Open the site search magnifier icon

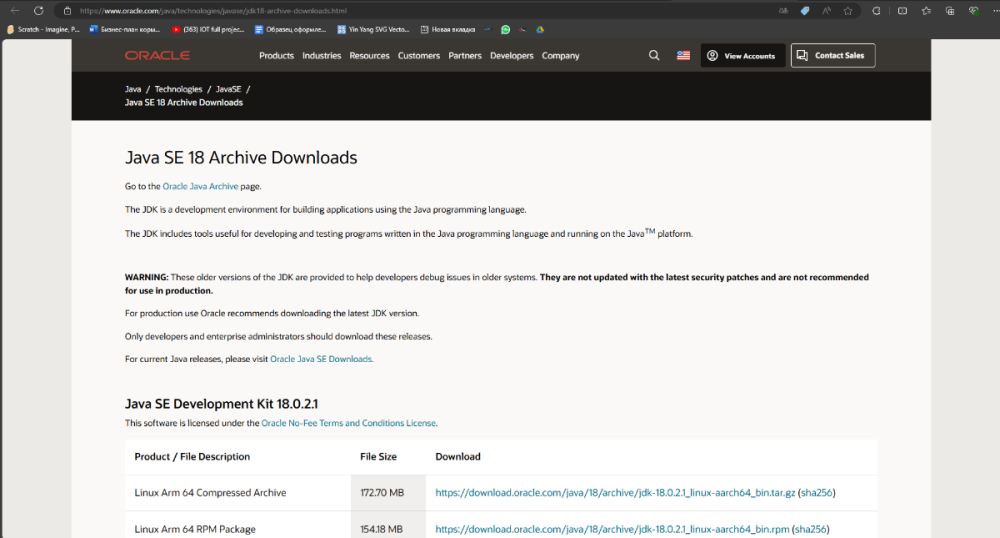tap(654, 56)
